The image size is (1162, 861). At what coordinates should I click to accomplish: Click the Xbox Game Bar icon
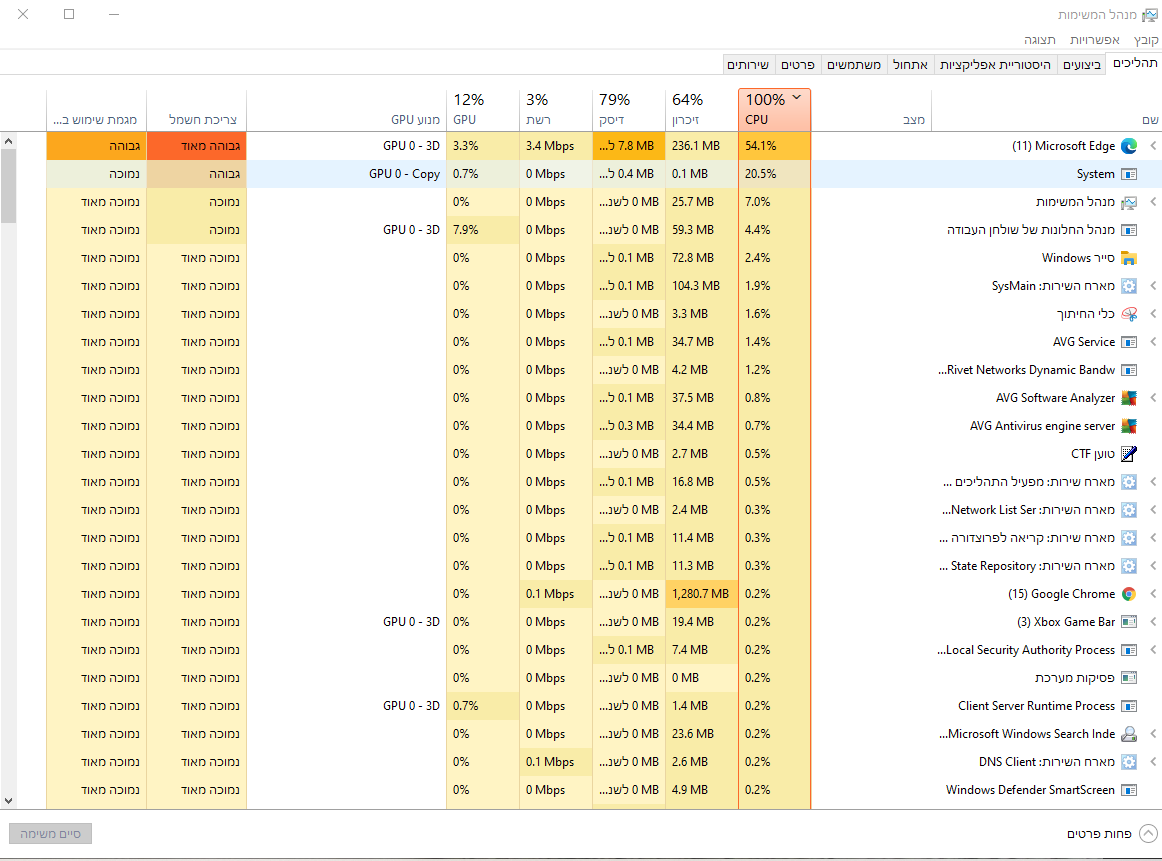click(1129, 622)
